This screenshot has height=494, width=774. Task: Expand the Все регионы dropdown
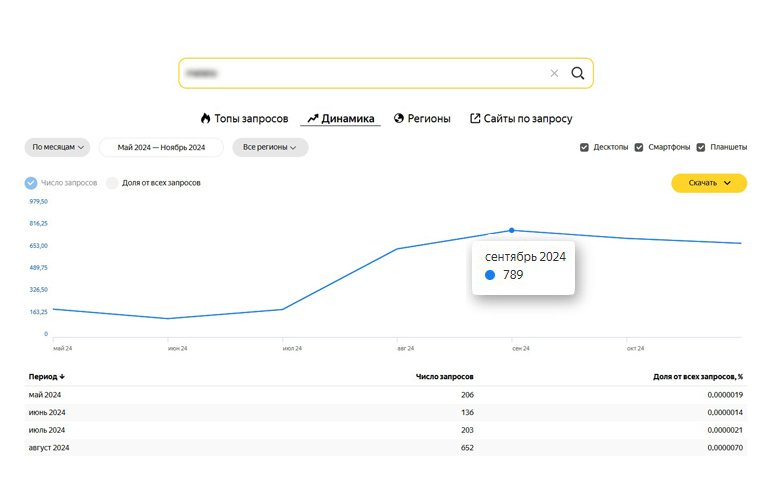click(x=270, y=147)
